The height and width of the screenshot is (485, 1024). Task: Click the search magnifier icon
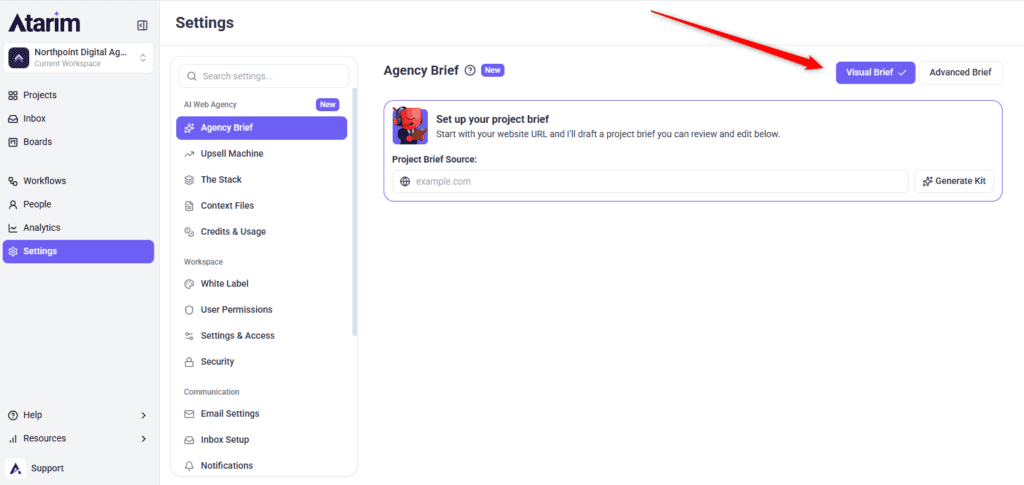[192, 76]
